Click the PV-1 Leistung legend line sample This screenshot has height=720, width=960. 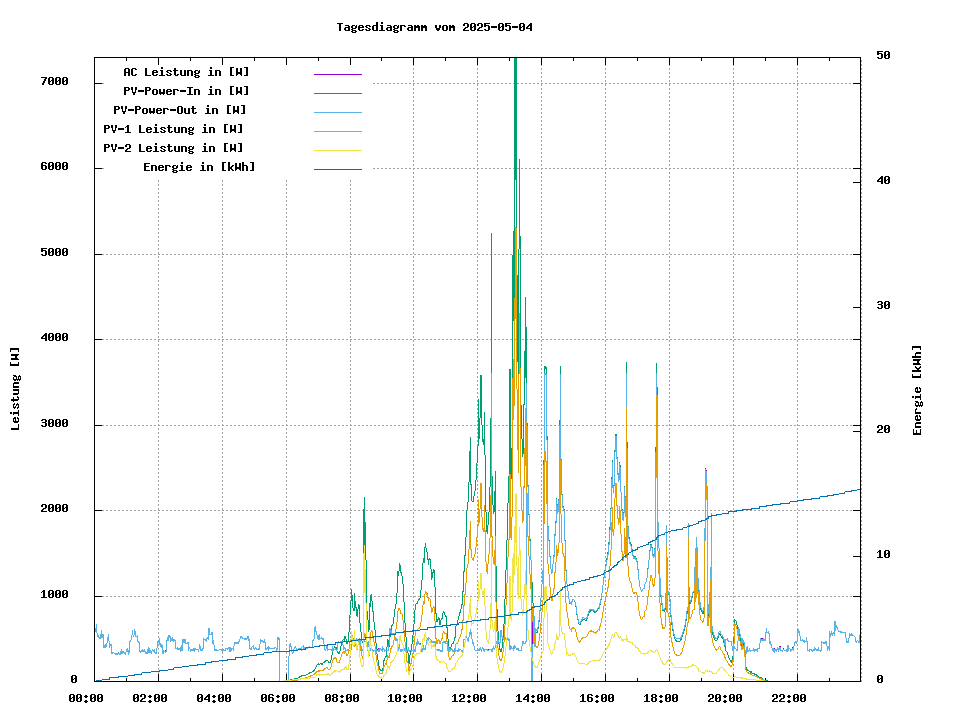pyautogui.click(x=337, y=131)
